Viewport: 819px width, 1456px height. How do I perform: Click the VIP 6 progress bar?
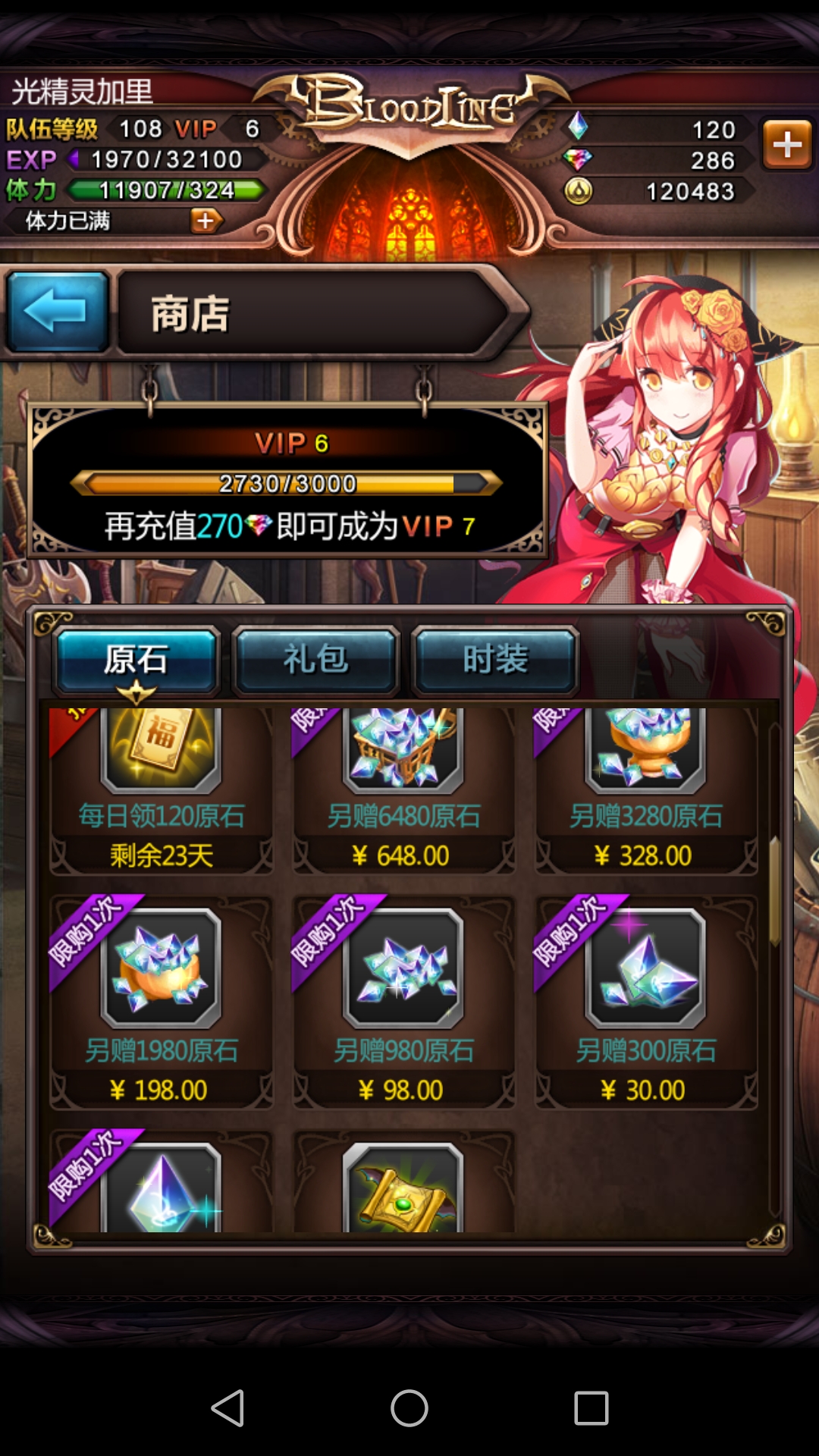(x=287, y=483)
